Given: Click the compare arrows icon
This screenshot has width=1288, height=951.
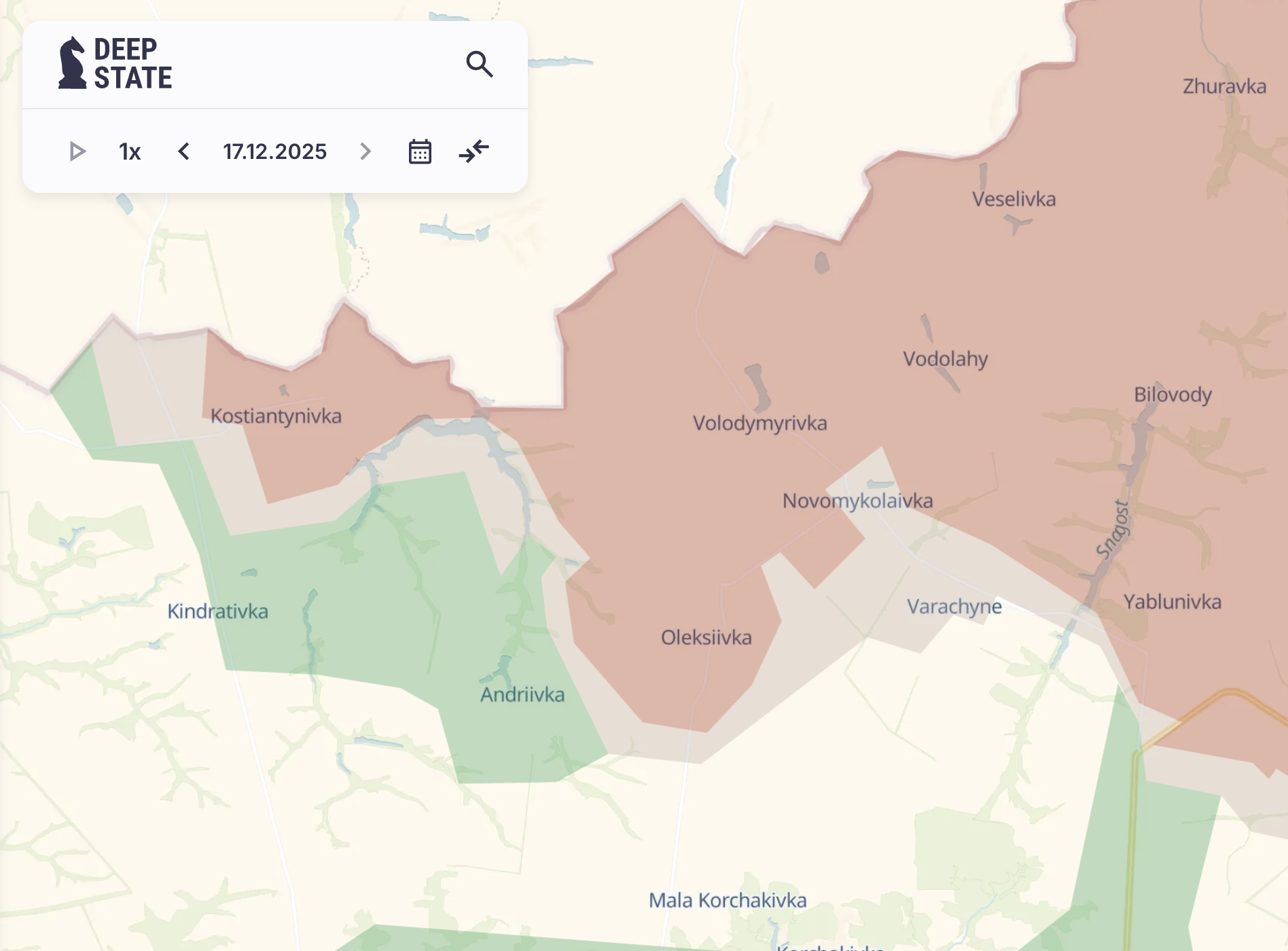Looking at the screenshot, I should pyautogui.click(x=473, y=151).
